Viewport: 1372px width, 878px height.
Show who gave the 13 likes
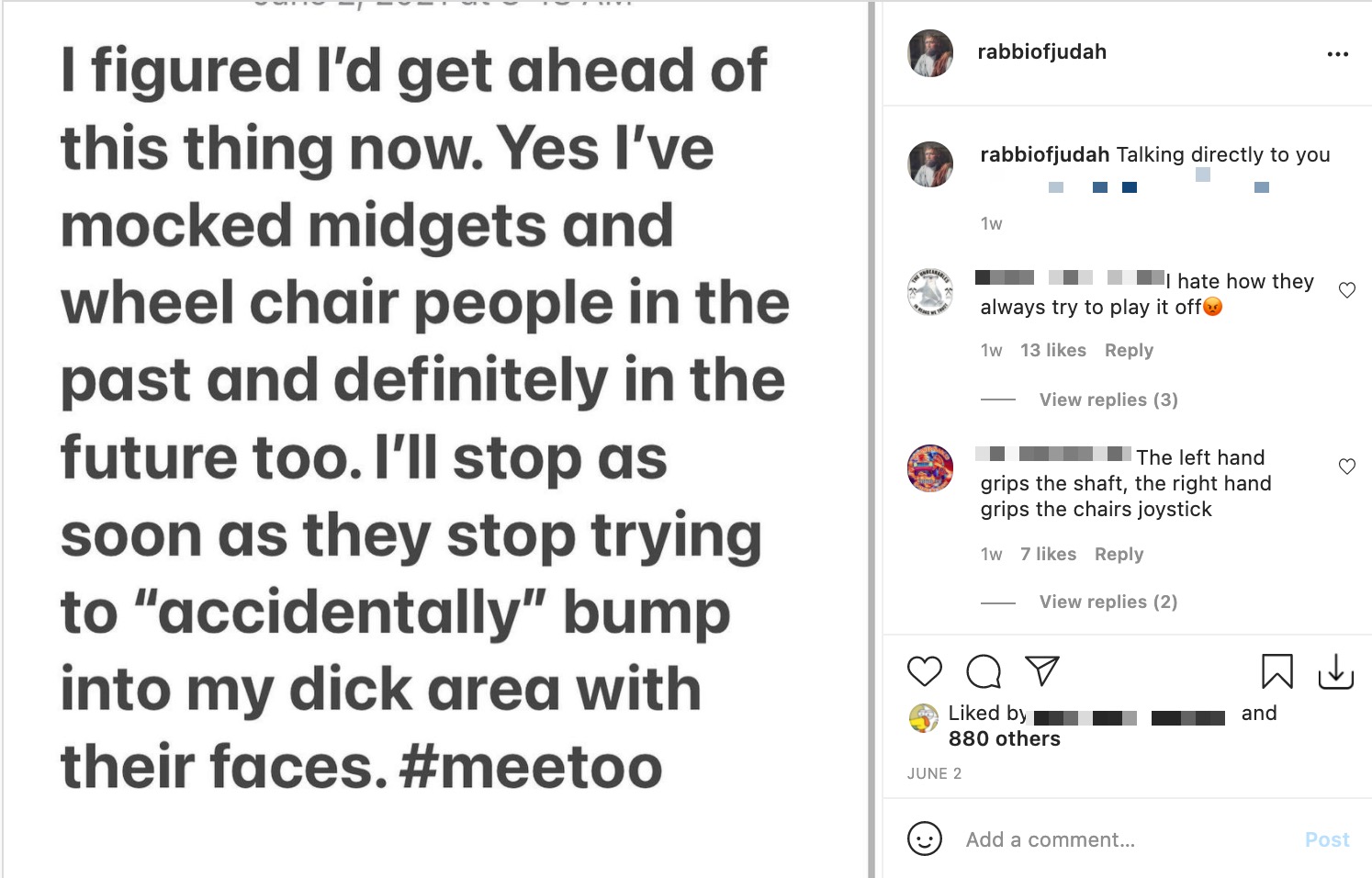click(x=1052, y=350)
